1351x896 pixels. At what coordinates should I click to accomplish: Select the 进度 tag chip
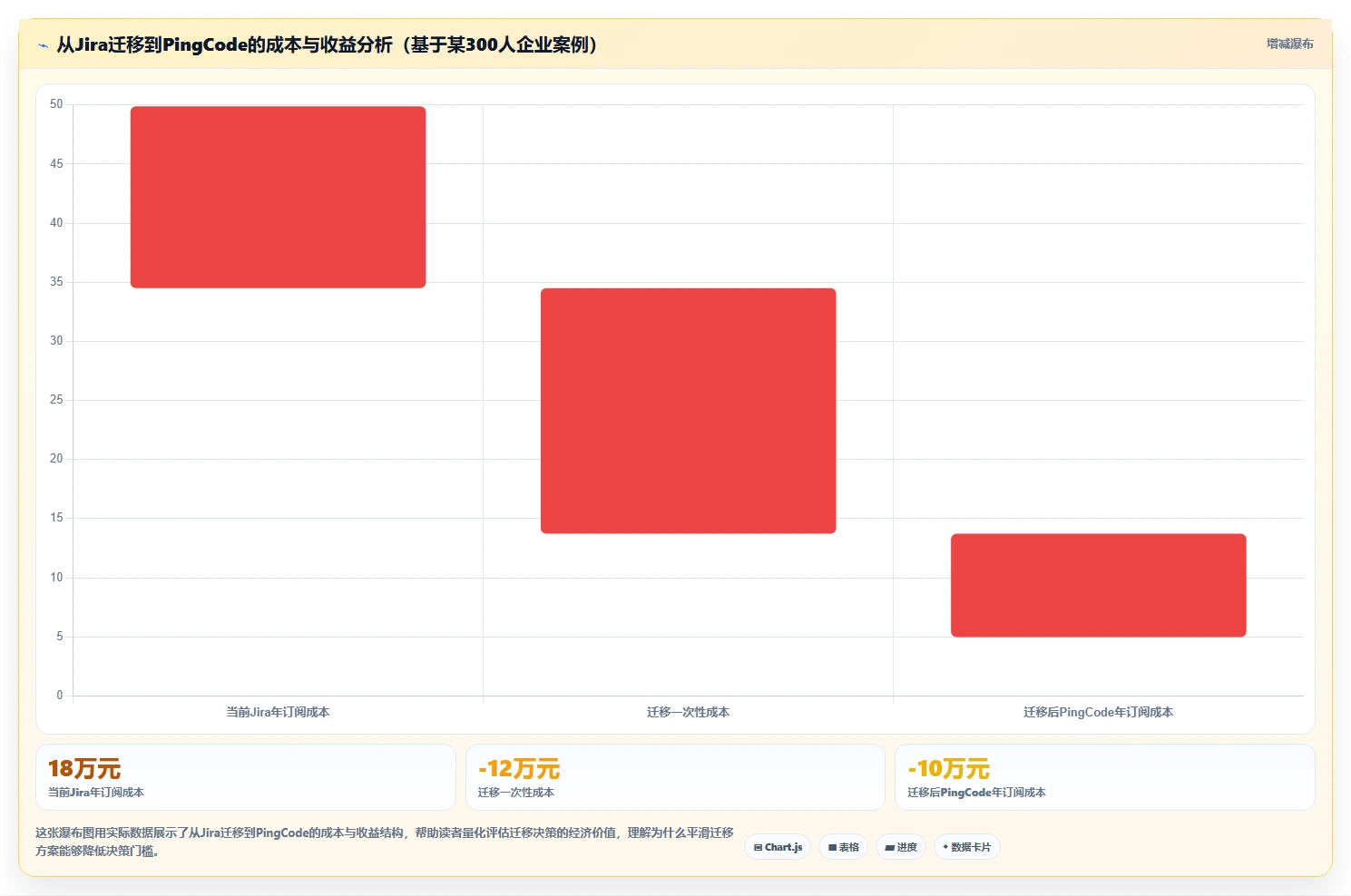(900, 847)
